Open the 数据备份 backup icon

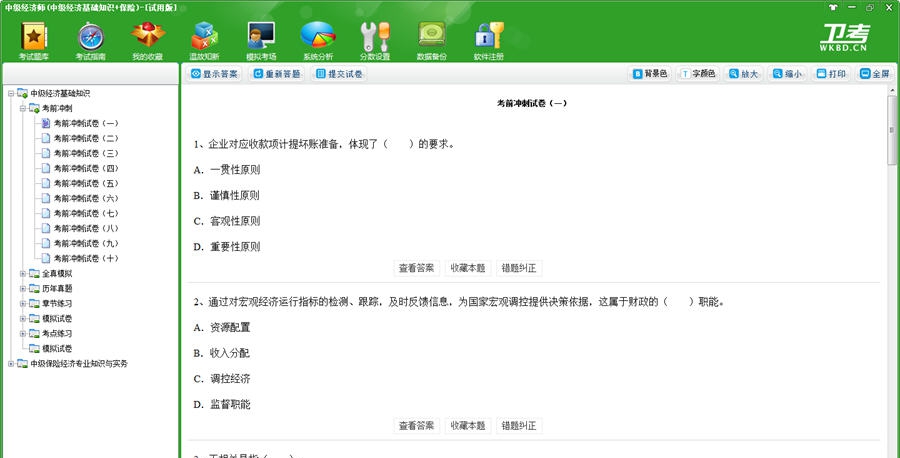pyautogui.click(x=432, y=40)
